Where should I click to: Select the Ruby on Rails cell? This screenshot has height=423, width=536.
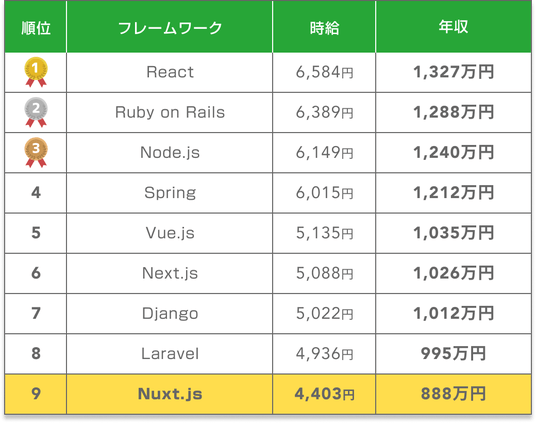(x=170, y=112)
